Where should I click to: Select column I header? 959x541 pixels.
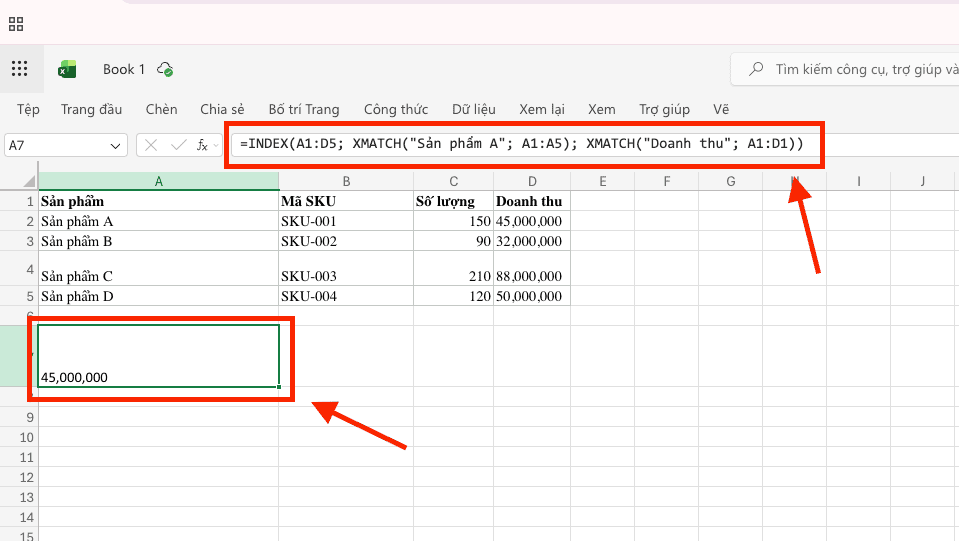(859, 181)
